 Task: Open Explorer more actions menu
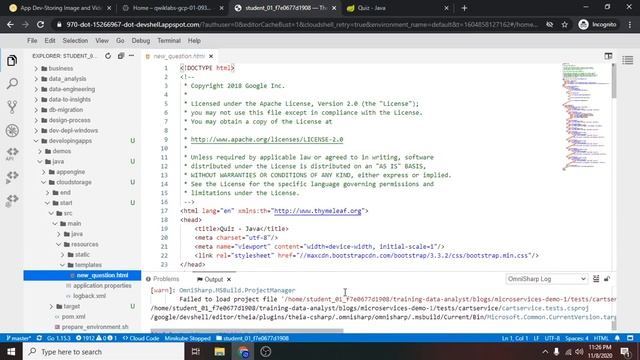pos(131,56)
